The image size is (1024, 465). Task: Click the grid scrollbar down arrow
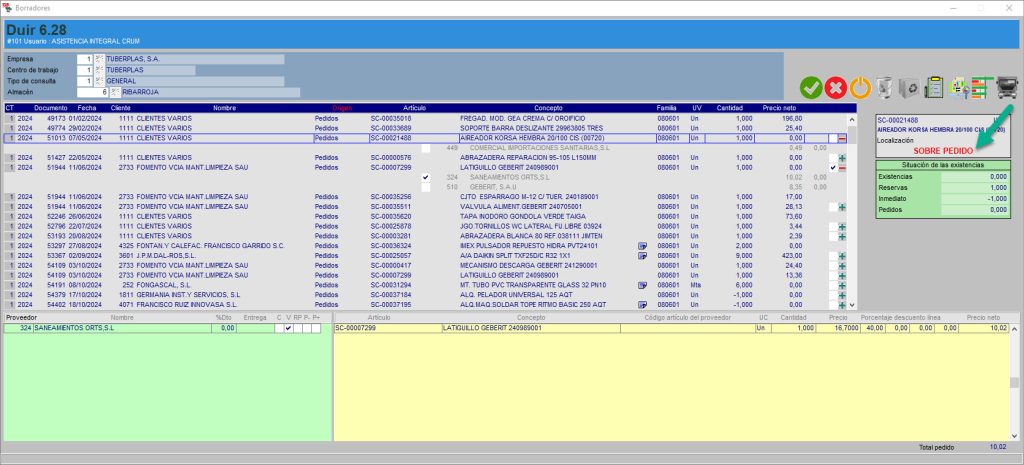[x=851, y=303]
